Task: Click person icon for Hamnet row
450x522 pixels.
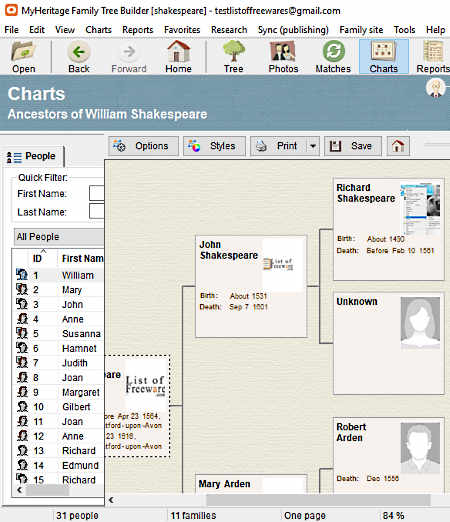Action: point(22,348)
